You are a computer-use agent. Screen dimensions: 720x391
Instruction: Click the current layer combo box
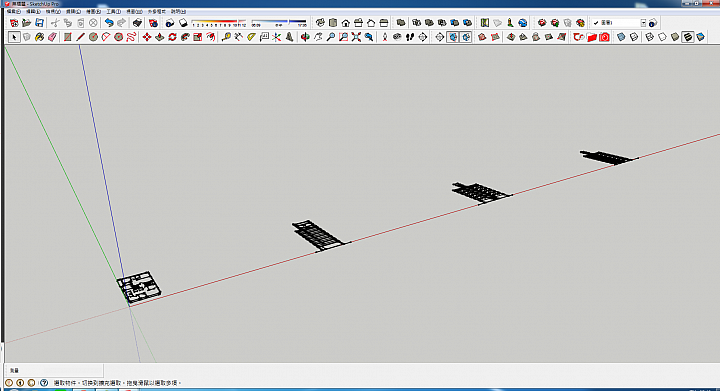619,23
